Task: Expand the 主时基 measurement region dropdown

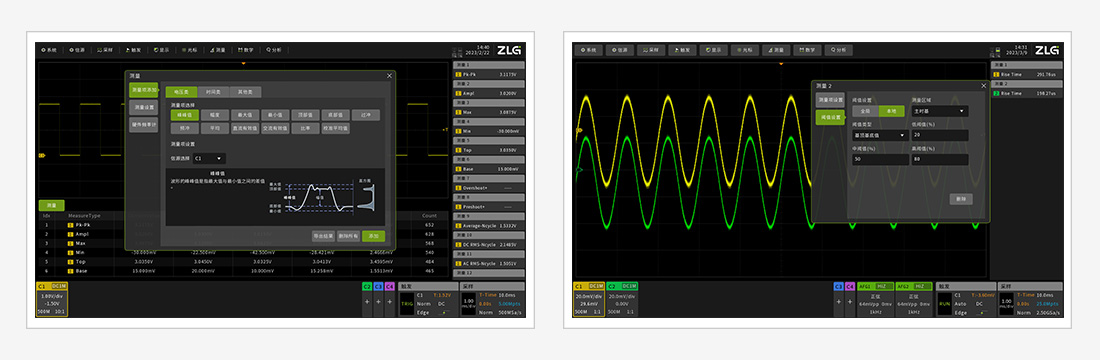Action: 939,111
